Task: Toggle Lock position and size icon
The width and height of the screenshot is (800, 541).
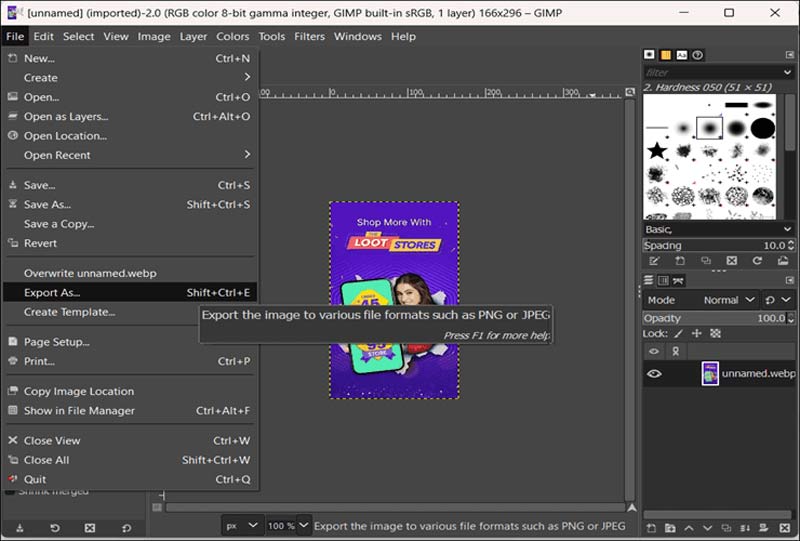Action: coord(696,334)
